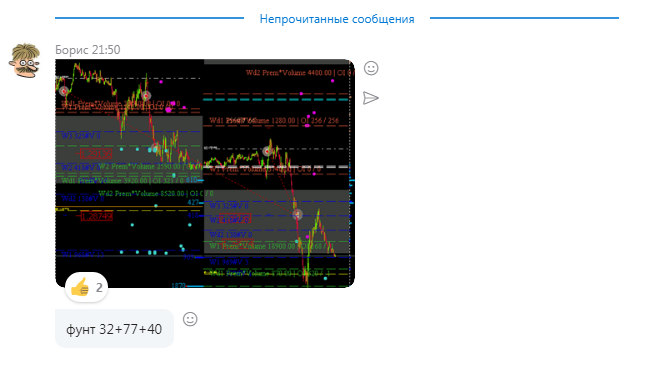Click the red '1.28749' price label in the chart

[96, 217]
